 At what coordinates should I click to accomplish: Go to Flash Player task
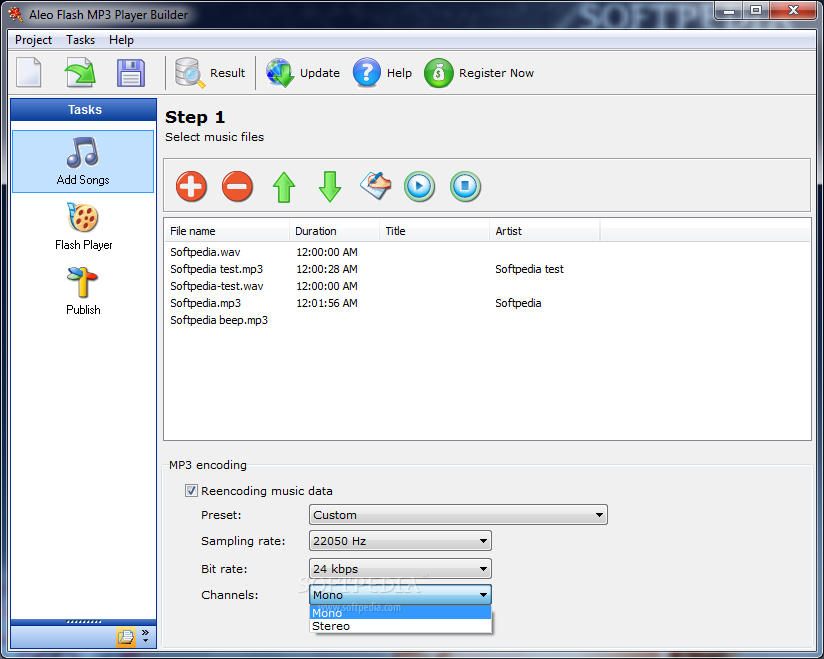click(x=83, y=226)
